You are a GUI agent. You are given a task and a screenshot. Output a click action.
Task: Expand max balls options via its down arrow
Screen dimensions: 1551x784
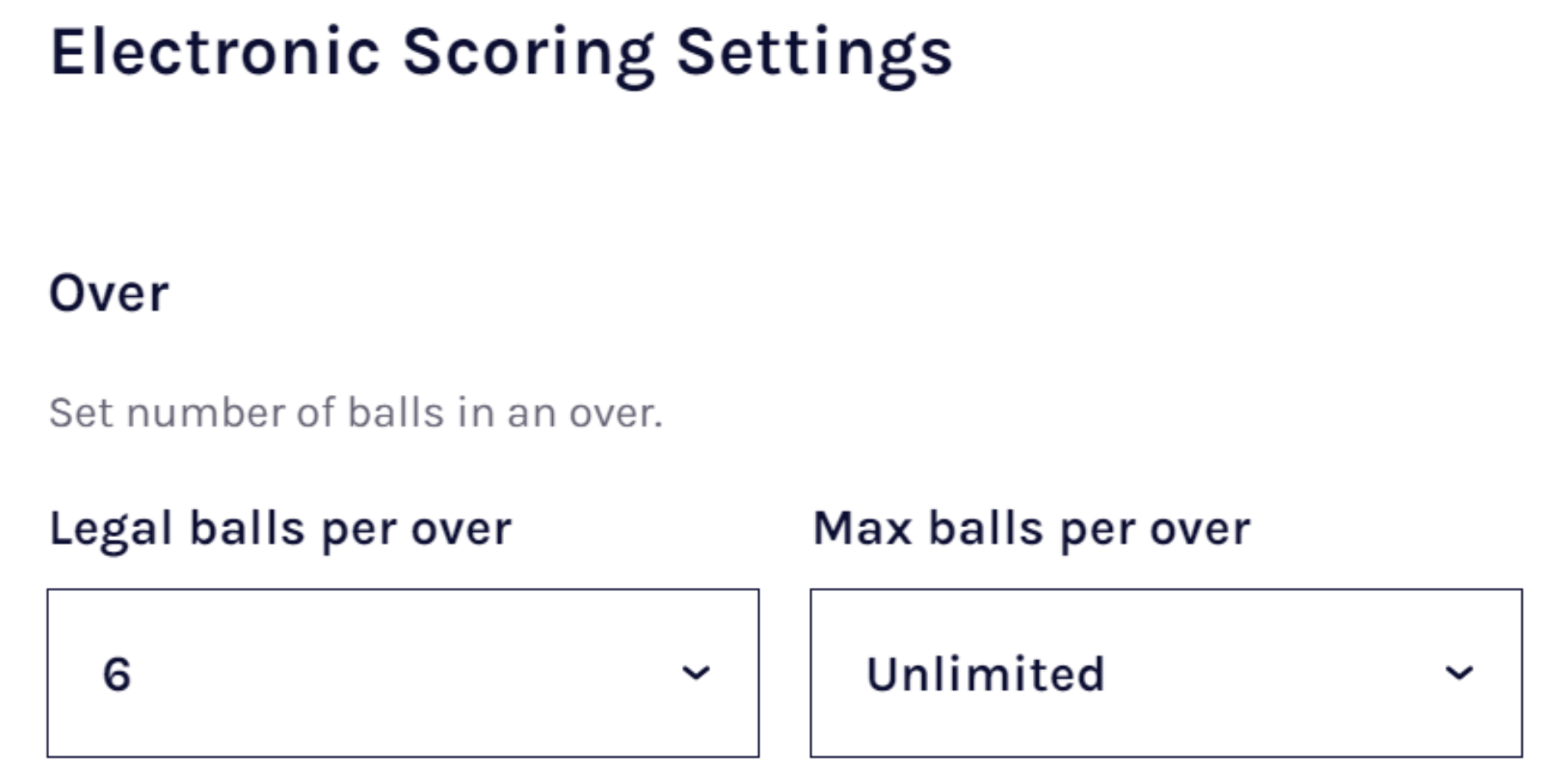click(x=1459, y=673)
